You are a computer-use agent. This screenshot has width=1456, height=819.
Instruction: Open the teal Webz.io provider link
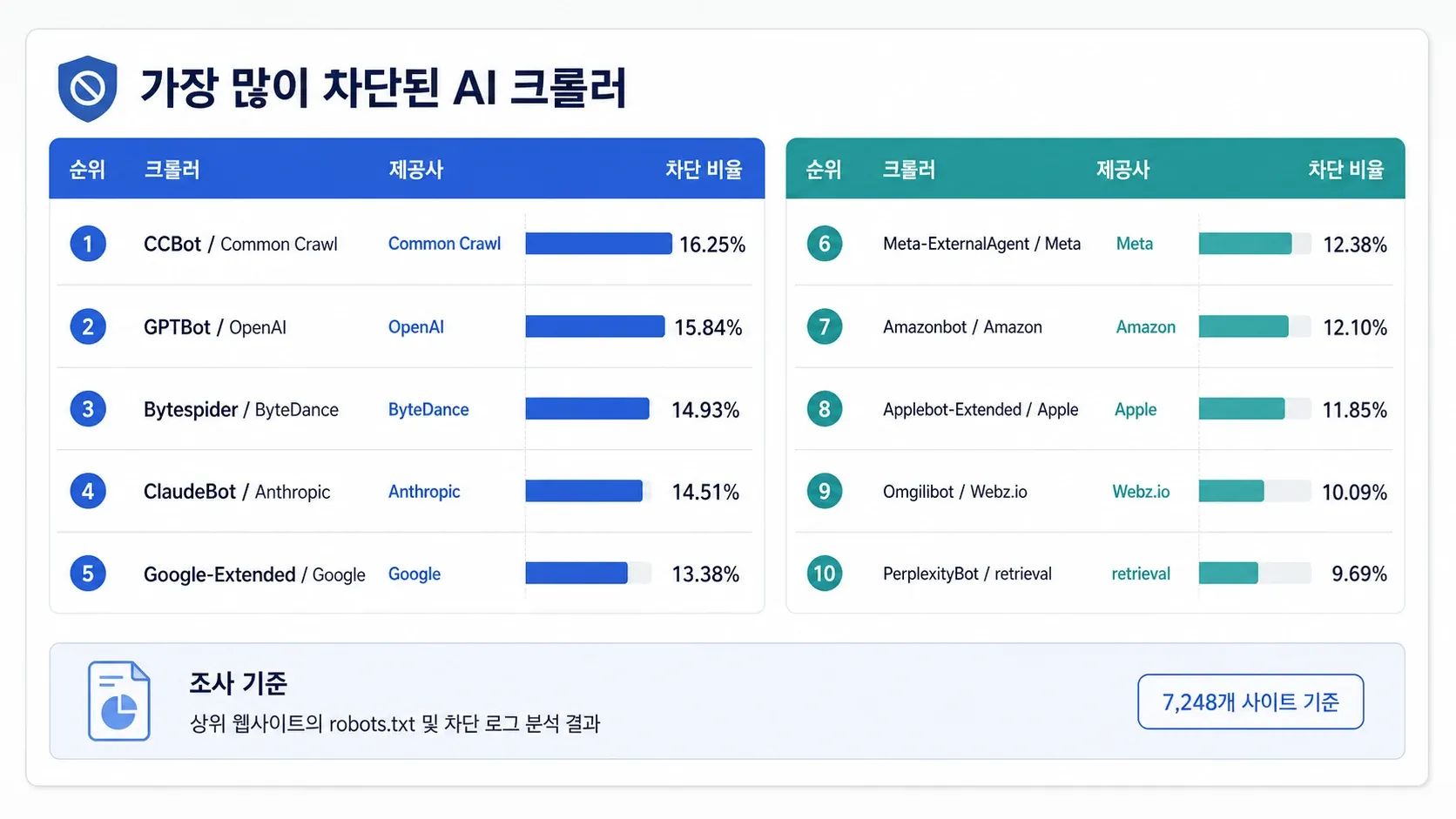tap(1141, 492)
